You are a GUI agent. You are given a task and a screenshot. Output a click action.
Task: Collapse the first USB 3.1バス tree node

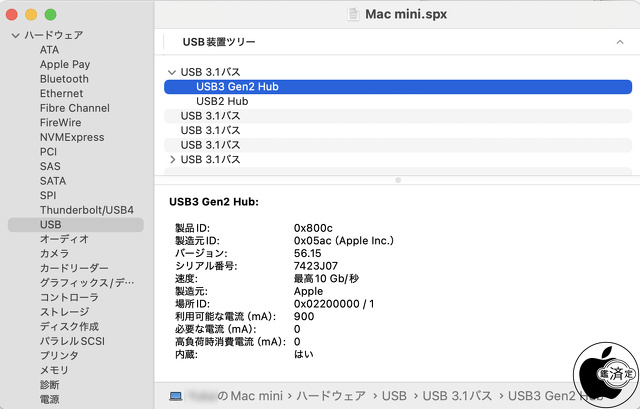pos(172,72)
